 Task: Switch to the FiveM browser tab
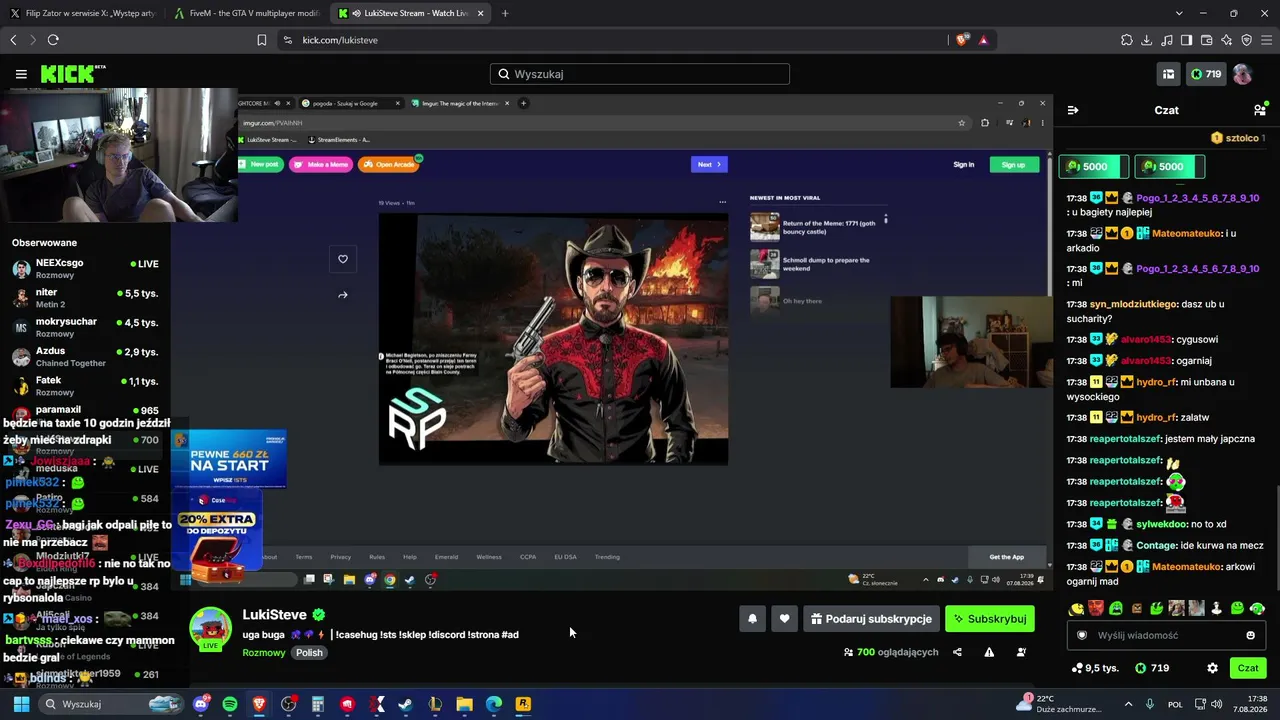point(247,13)
